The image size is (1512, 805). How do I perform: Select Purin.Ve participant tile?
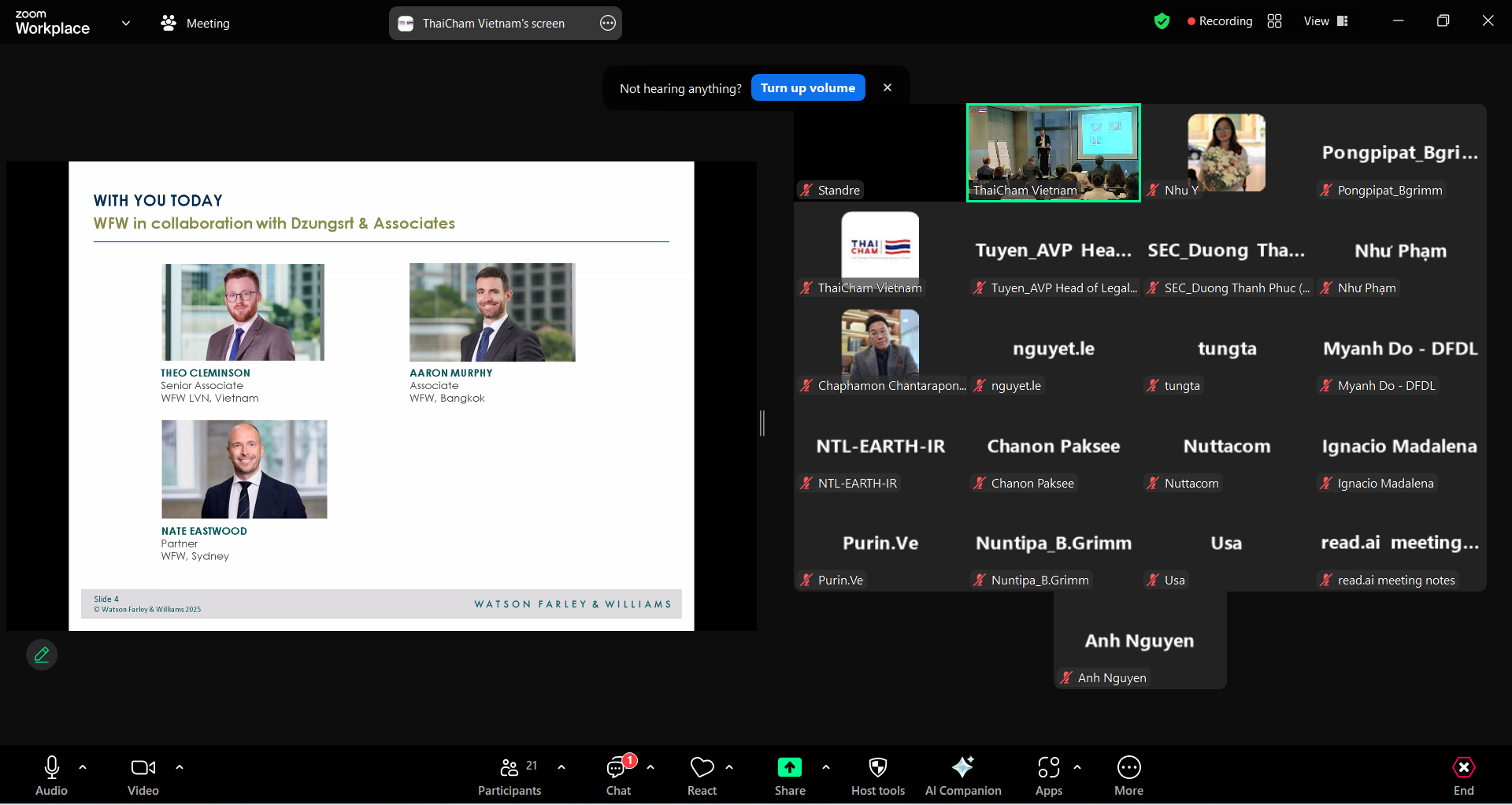pos(880,543)
